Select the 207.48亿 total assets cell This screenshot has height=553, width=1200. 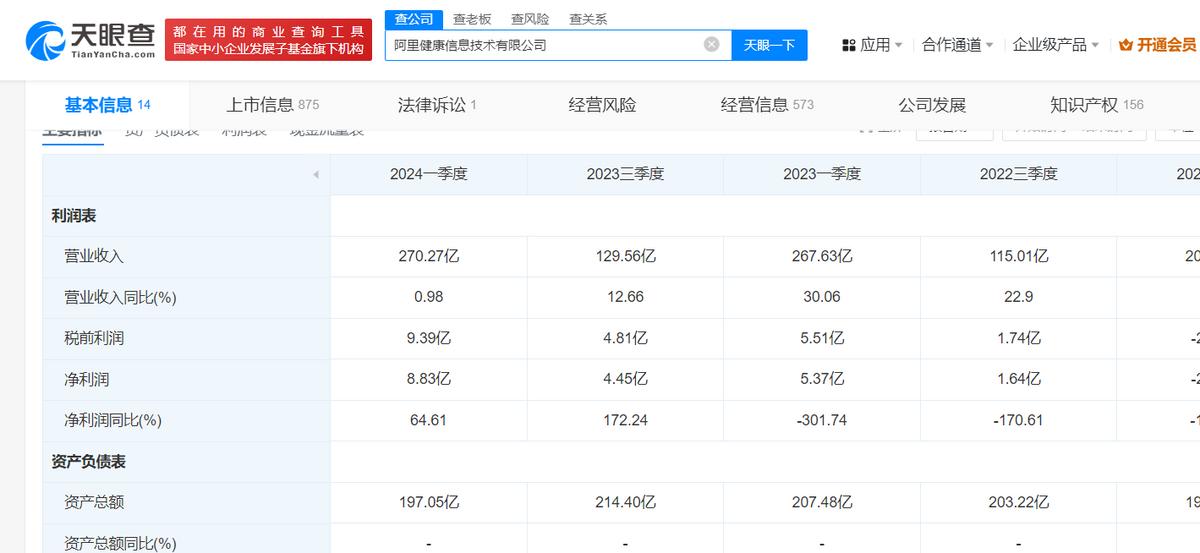[822, 502]
